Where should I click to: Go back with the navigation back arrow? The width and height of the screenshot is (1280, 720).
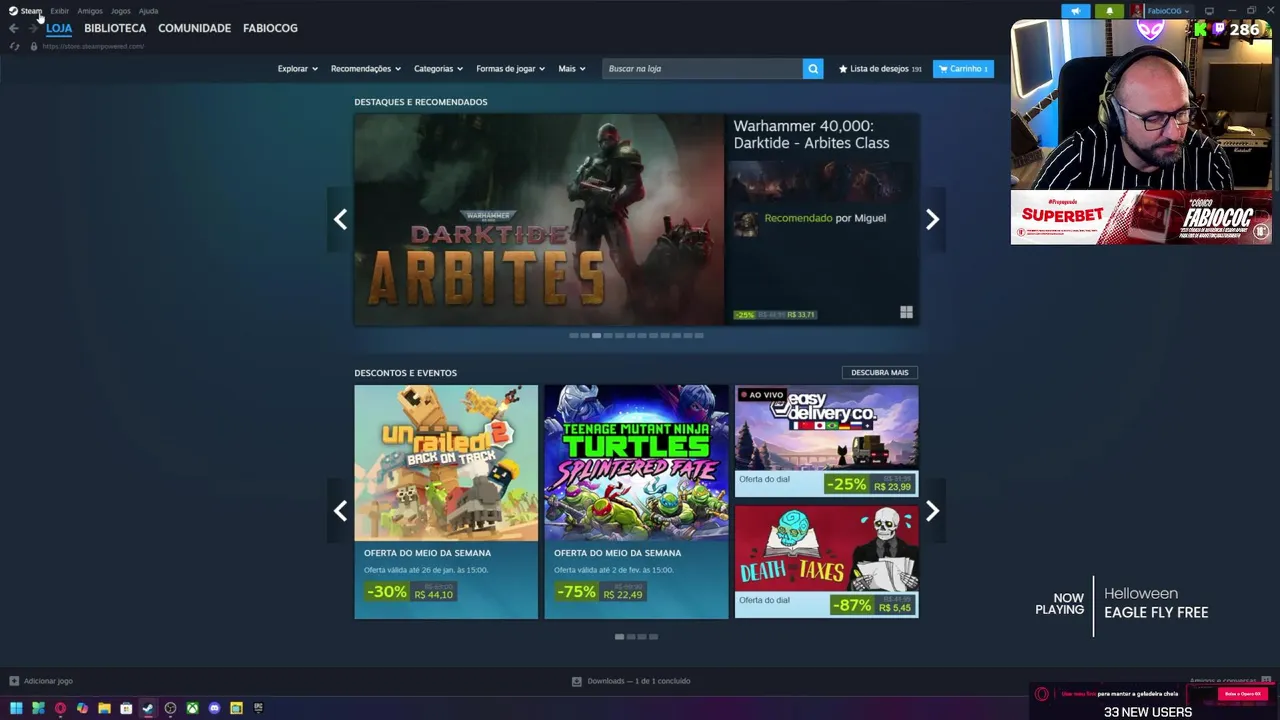pos(14,28)
